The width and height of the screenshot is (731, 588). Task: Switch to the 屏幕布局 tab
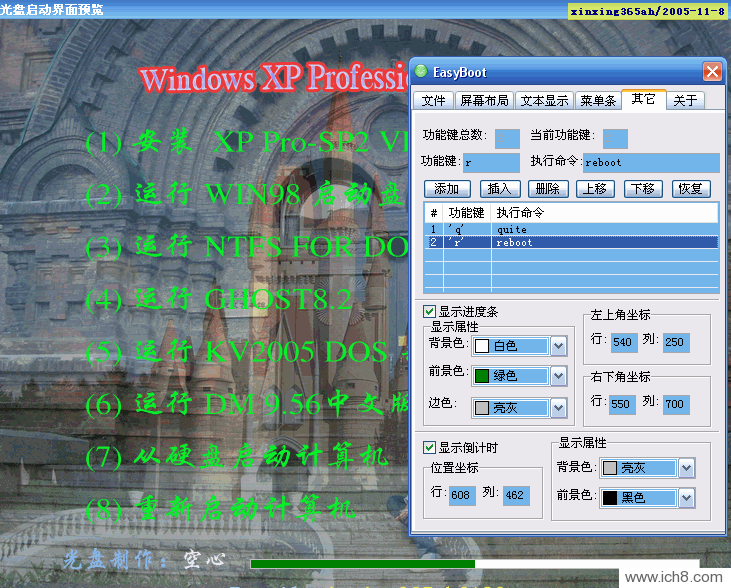tap(484, 101)
